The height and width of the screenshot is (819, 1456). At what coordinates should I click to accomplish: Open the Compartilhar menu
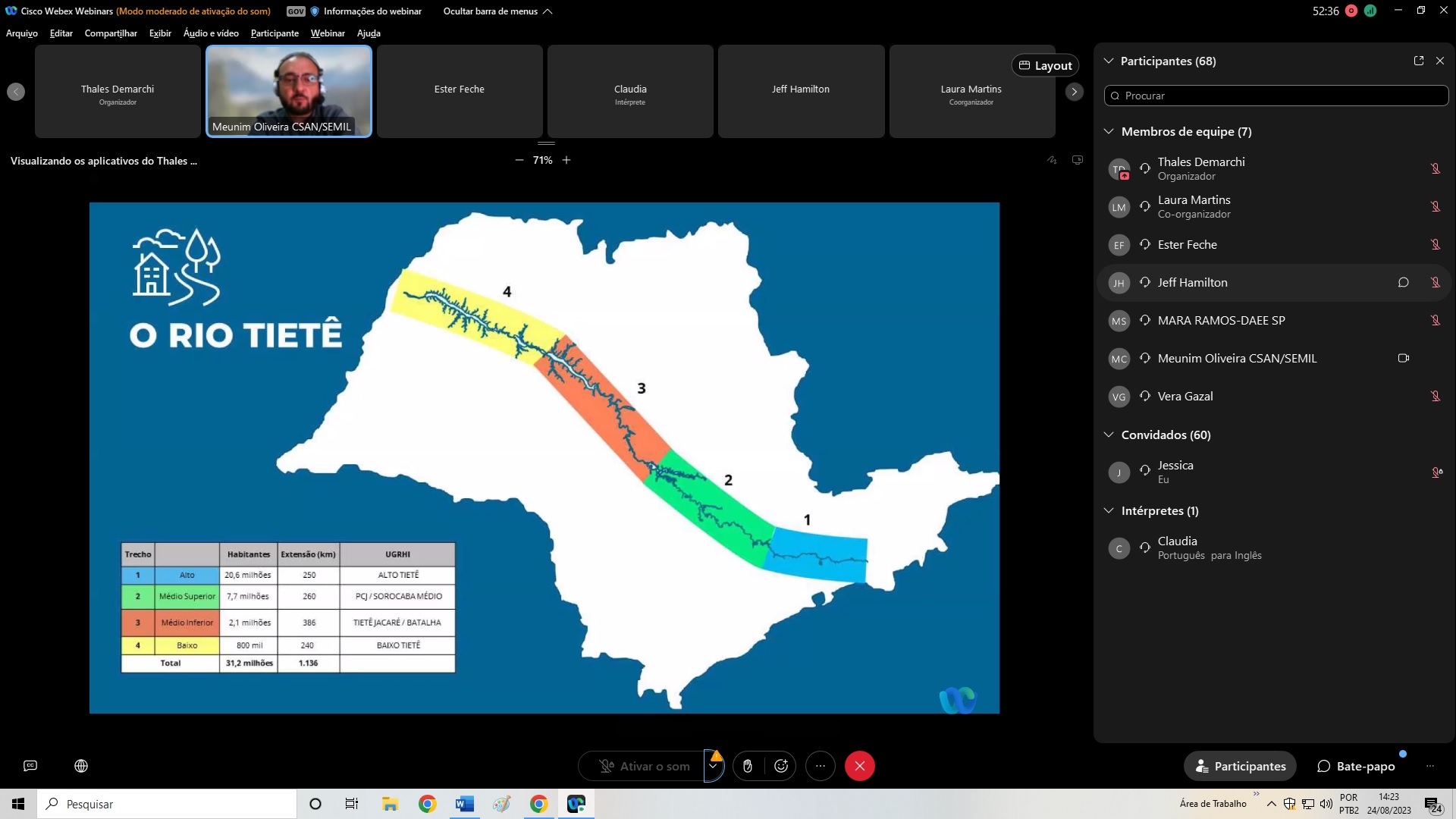[111, 33]
